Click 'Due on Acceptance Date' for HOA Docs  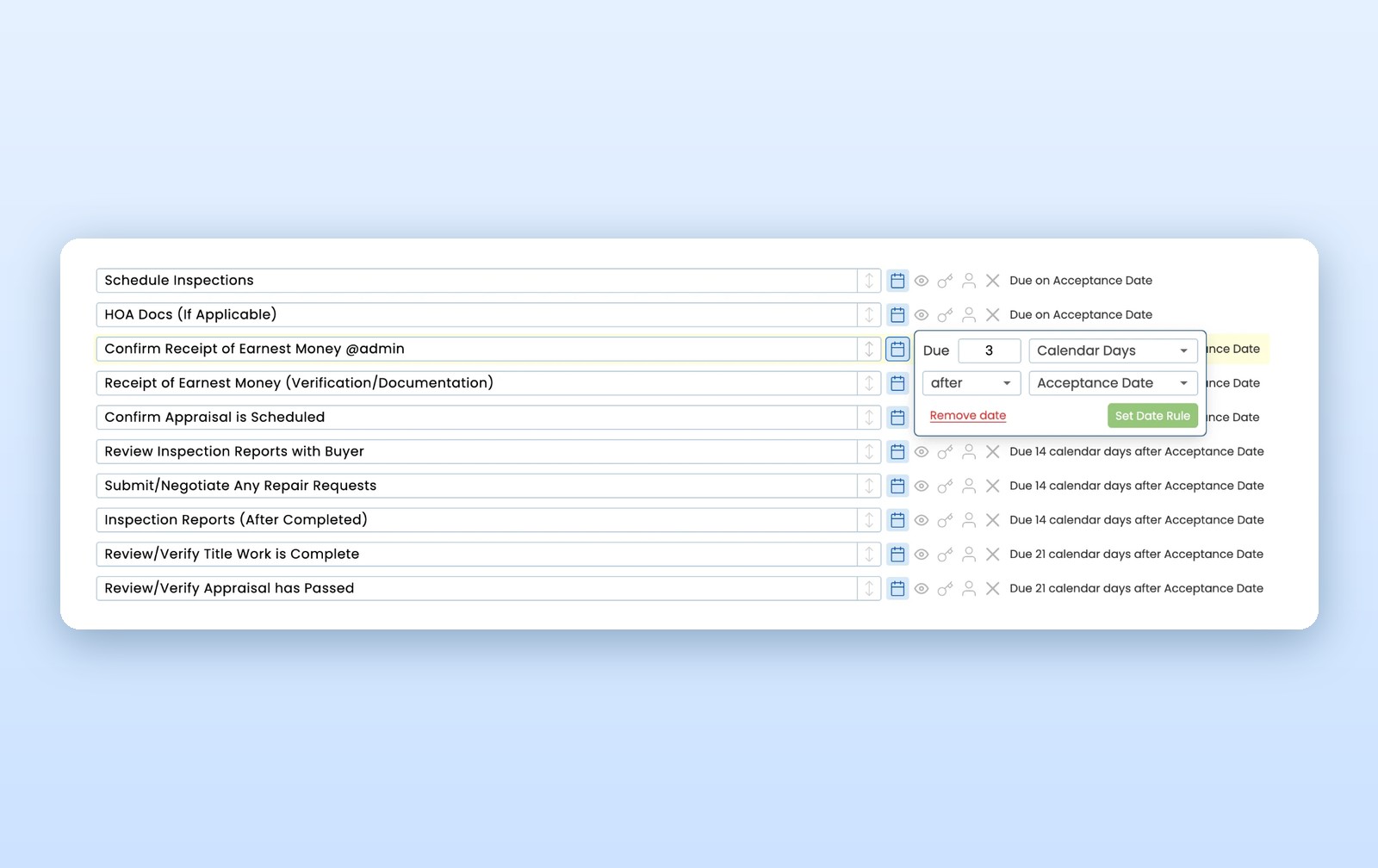point(1081,315)
